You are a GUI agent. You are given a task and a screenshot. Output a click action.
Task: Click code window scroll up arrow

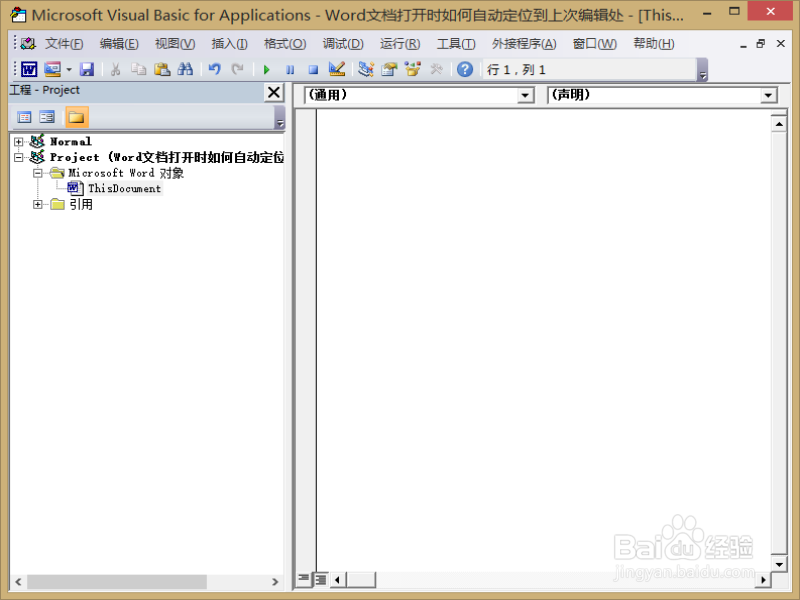(x=779, y=124)
